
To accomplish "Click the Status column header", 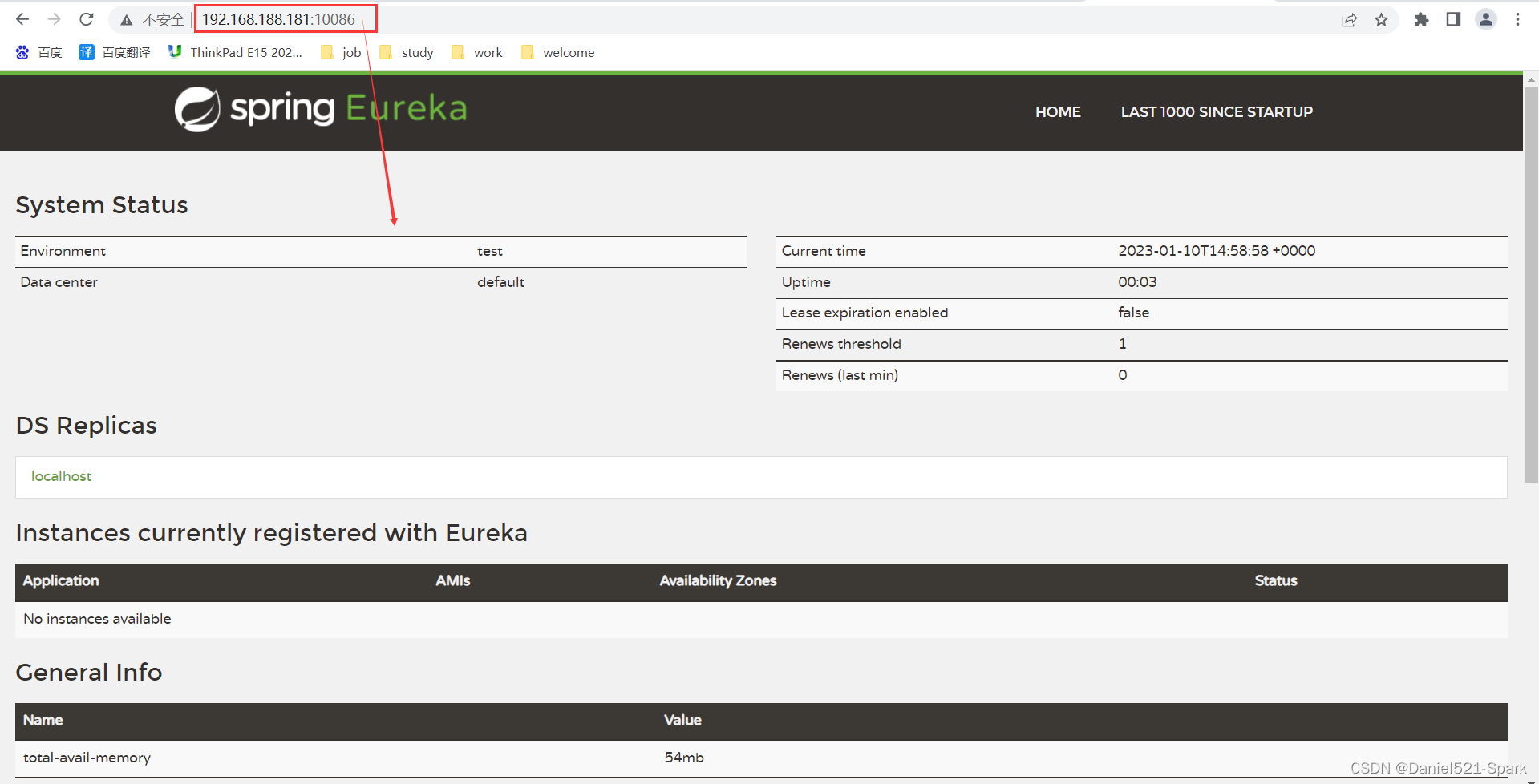I will (1276, 580).
